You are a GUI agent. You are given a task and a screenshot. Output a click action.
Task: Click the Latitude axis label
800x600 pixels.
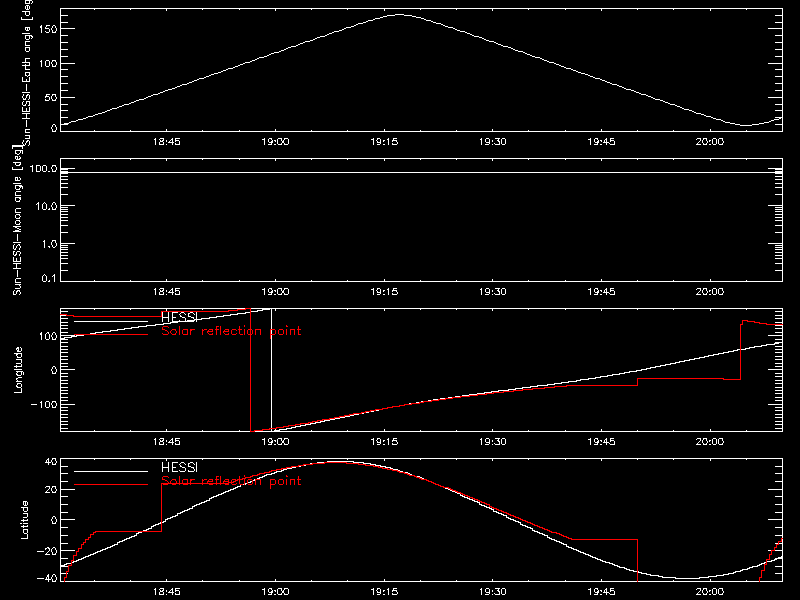24,520
